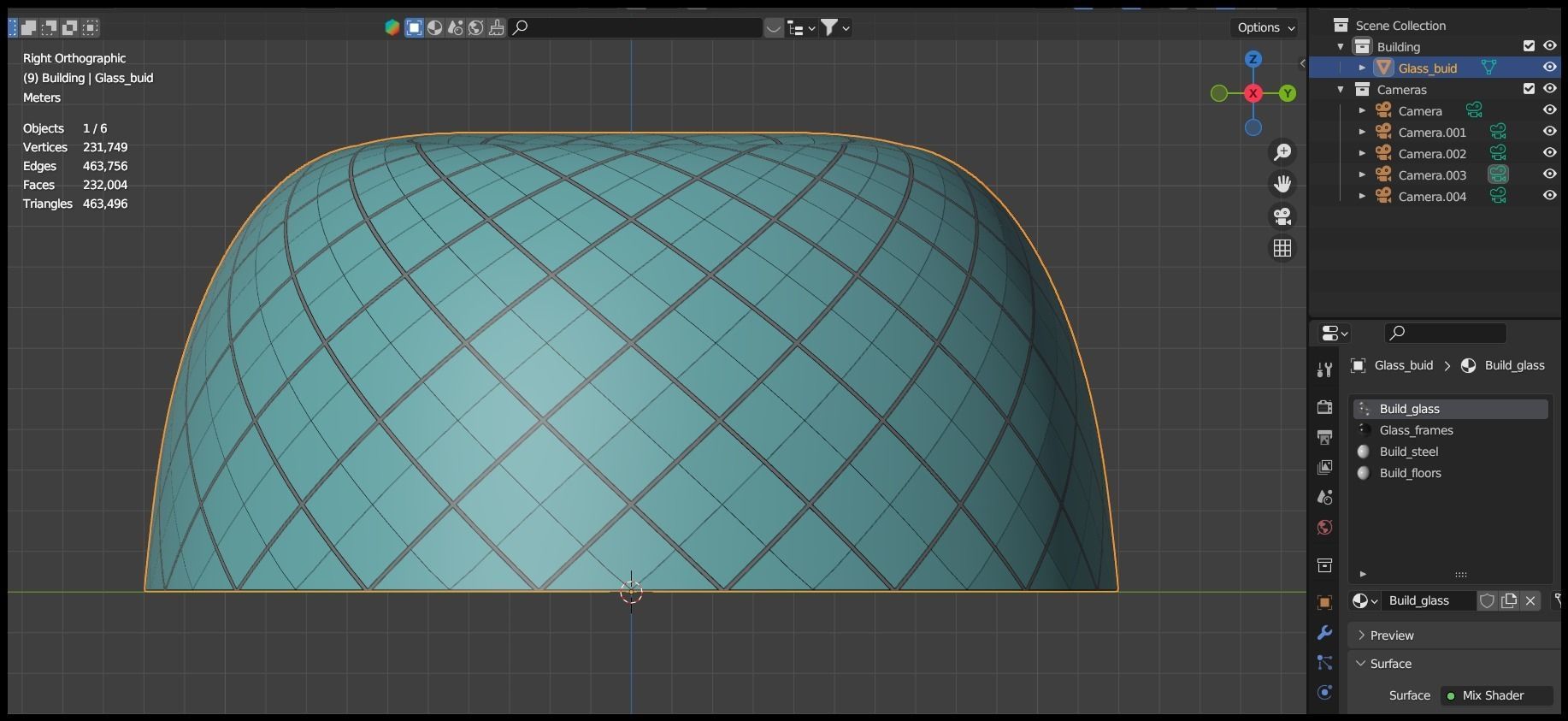Open the outliner filter funnel dropdown
Screen dimensions: 1568x721
pos(835,28)
